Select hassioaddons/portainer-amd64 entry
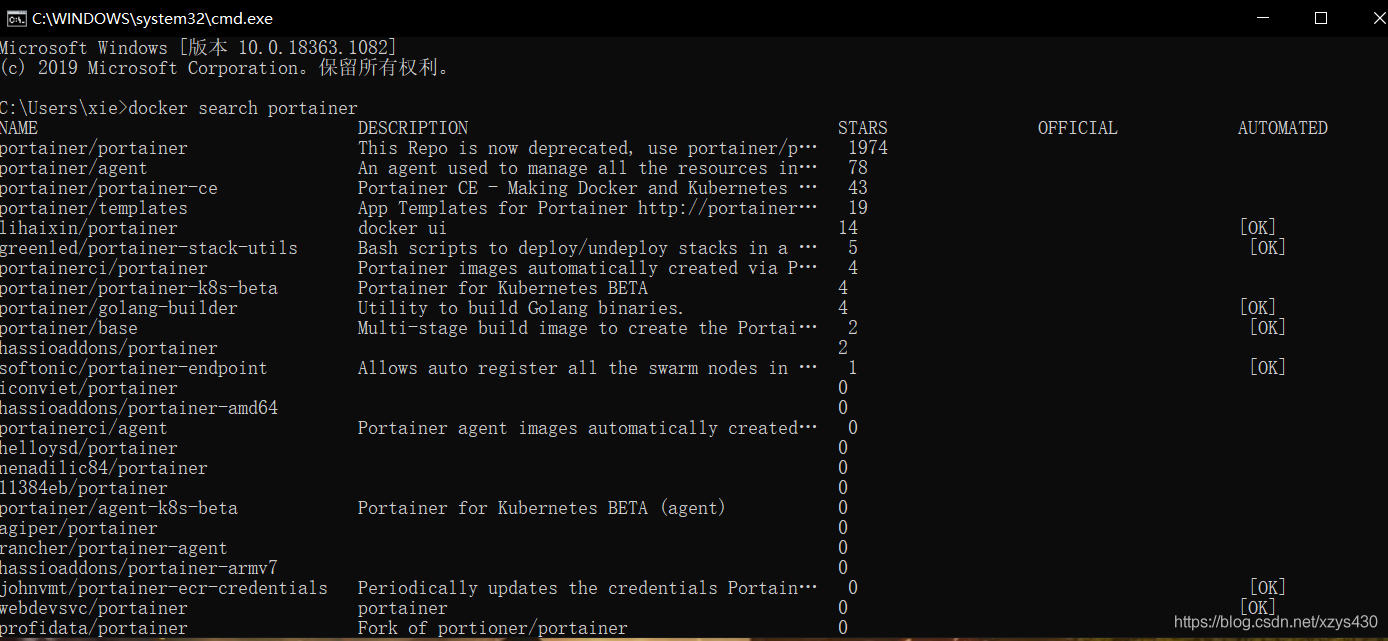Screen dimensions: 1388x641 (139, 408)
